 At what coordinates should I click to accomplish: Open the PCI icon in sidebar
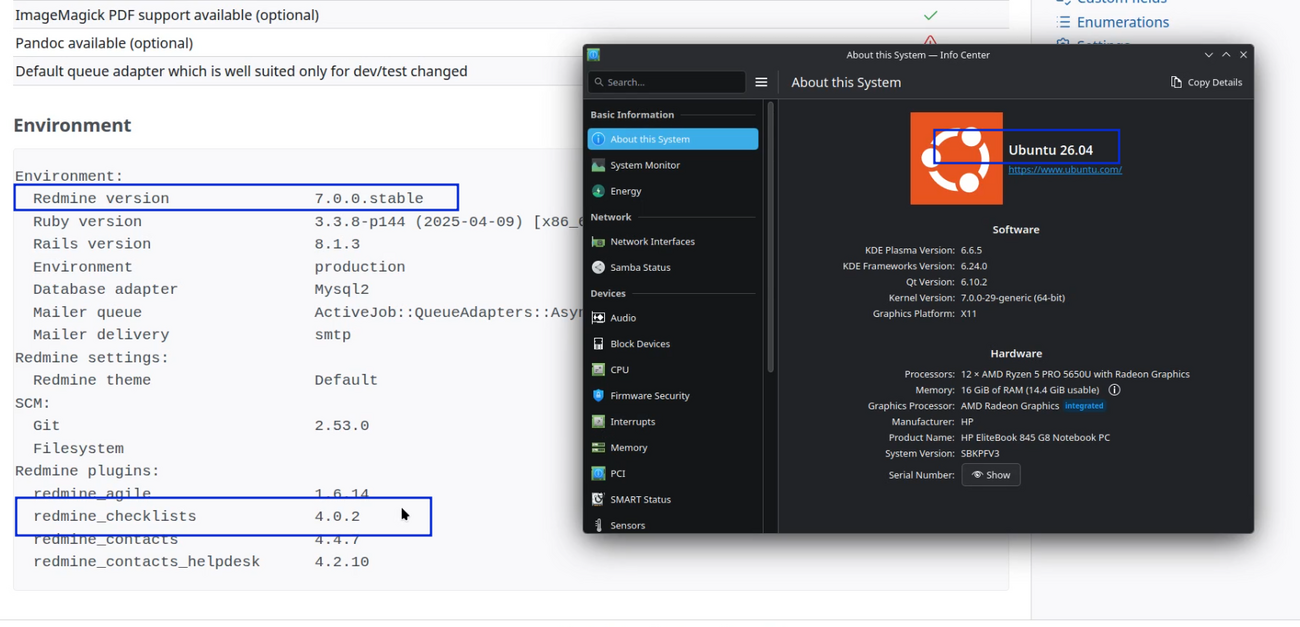coord(598,474)
